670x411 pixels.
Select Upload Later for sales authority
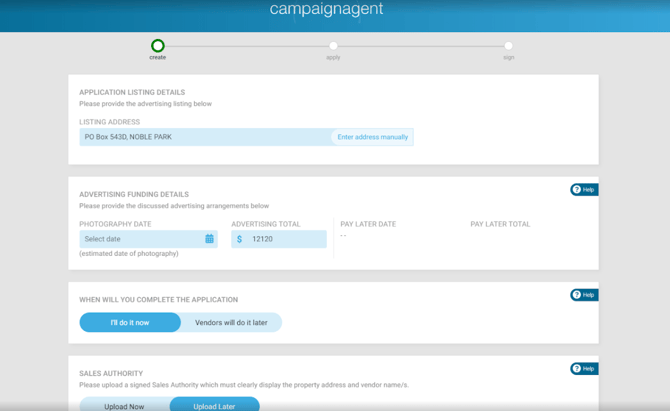pos(214,406)
